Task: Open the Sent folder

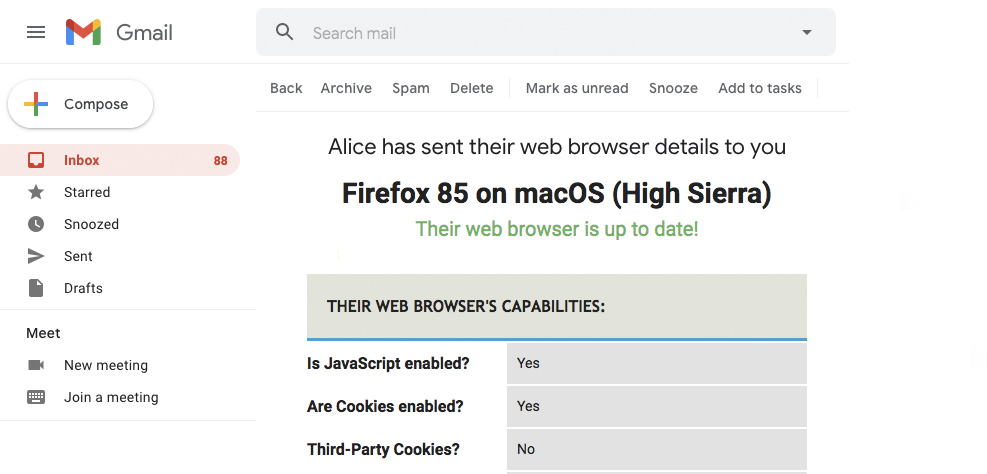Action: (78, 256)
